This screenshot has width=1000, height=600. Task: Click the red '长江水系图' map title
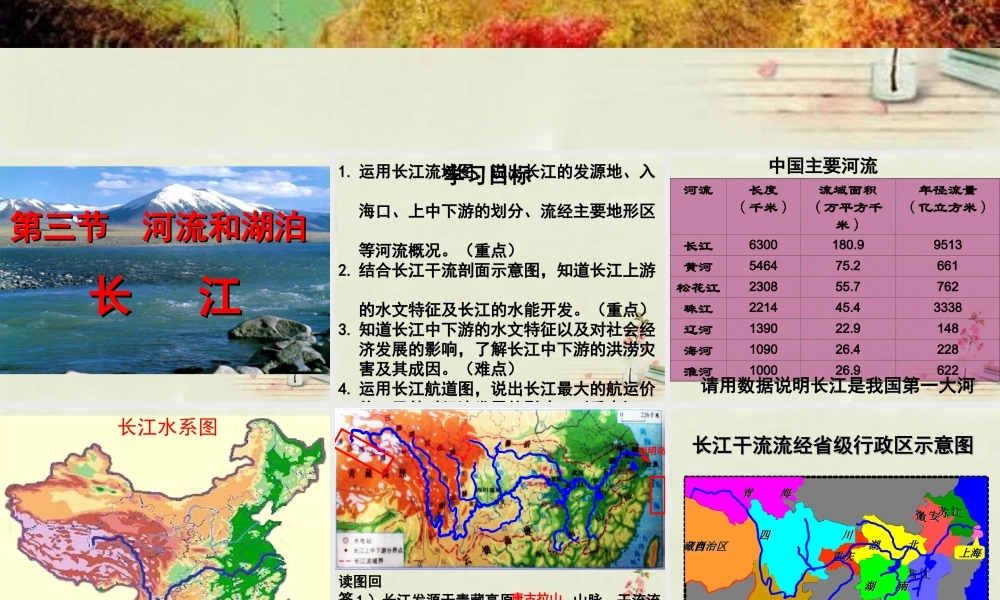click(168, 427)
